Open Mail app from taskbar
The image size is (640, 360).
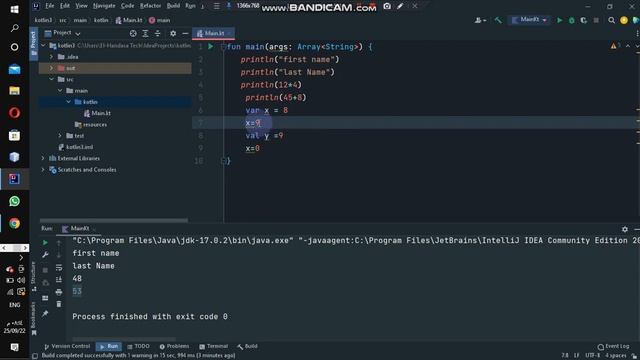pos(14,69)
